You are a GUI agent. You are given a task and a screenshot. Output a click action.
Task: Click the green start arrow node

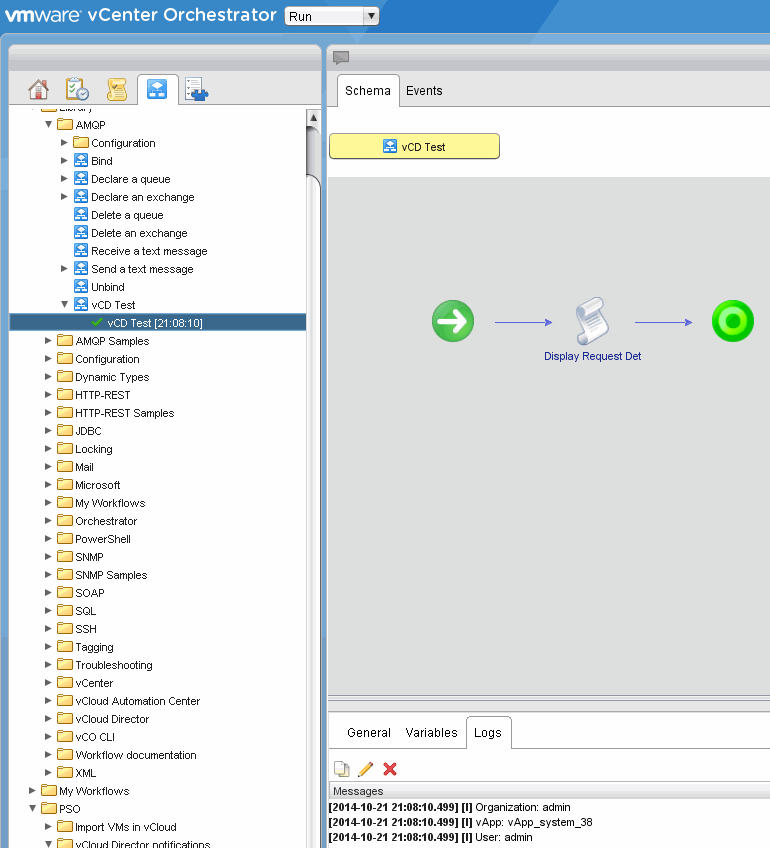tap(453, 322)
